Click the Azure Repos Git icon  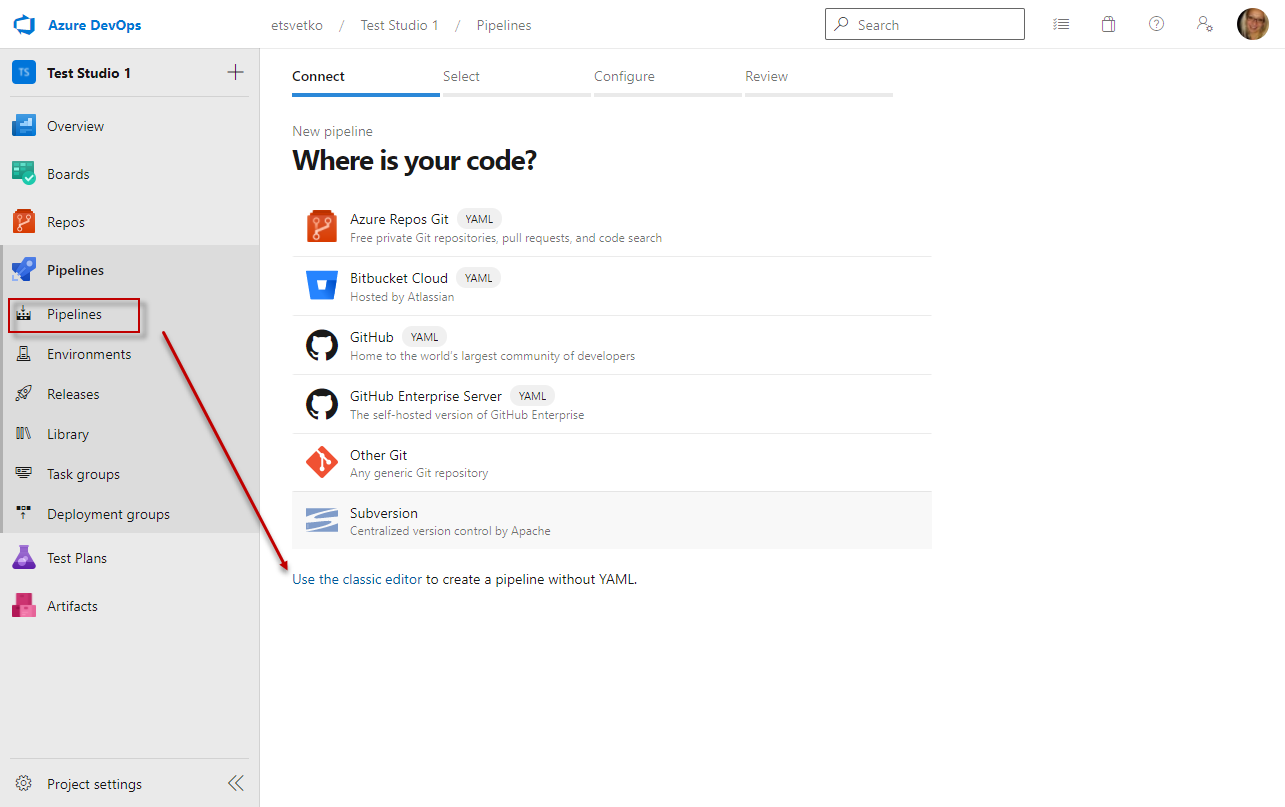coord(322,227)
